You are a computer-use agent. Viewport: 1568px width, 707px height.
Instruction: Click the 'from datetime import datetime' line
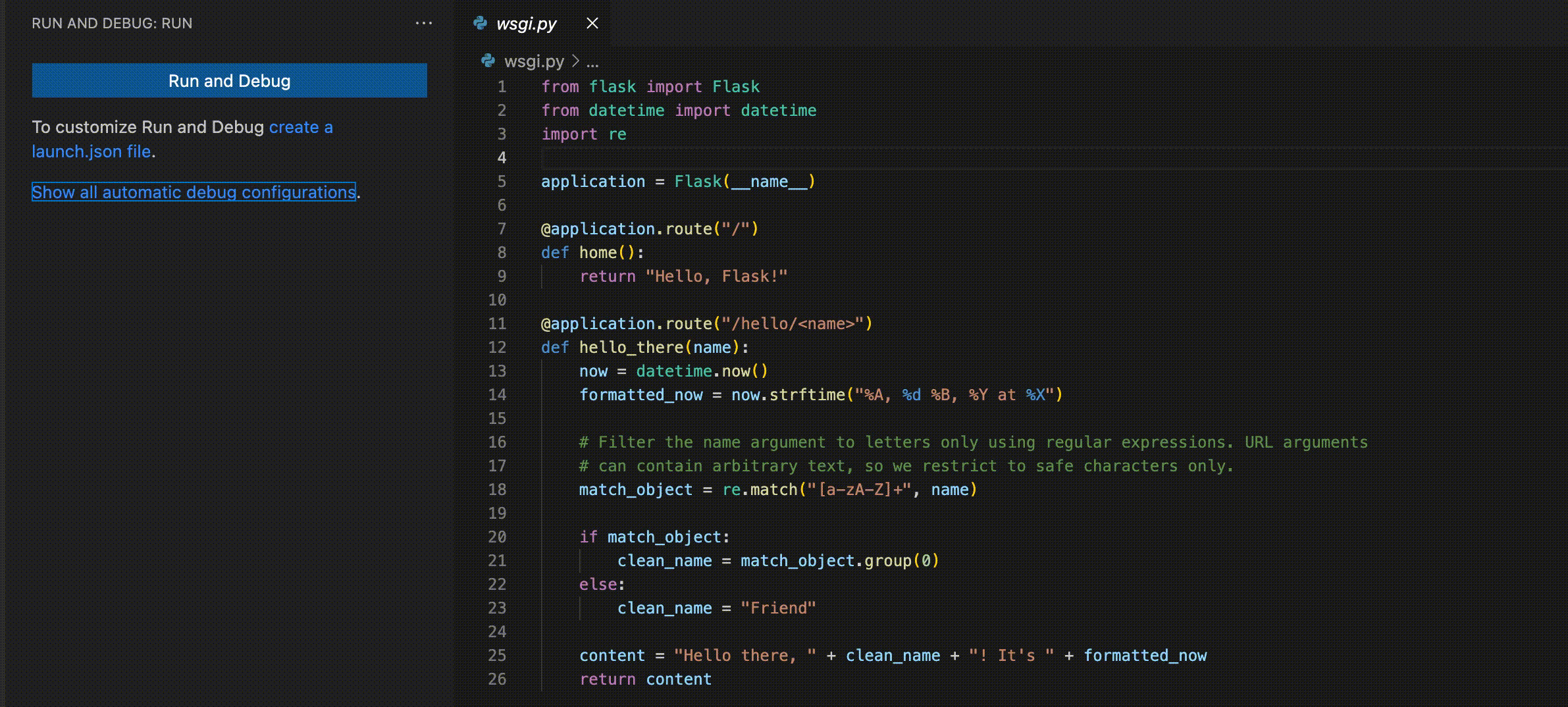click(679, 110)
